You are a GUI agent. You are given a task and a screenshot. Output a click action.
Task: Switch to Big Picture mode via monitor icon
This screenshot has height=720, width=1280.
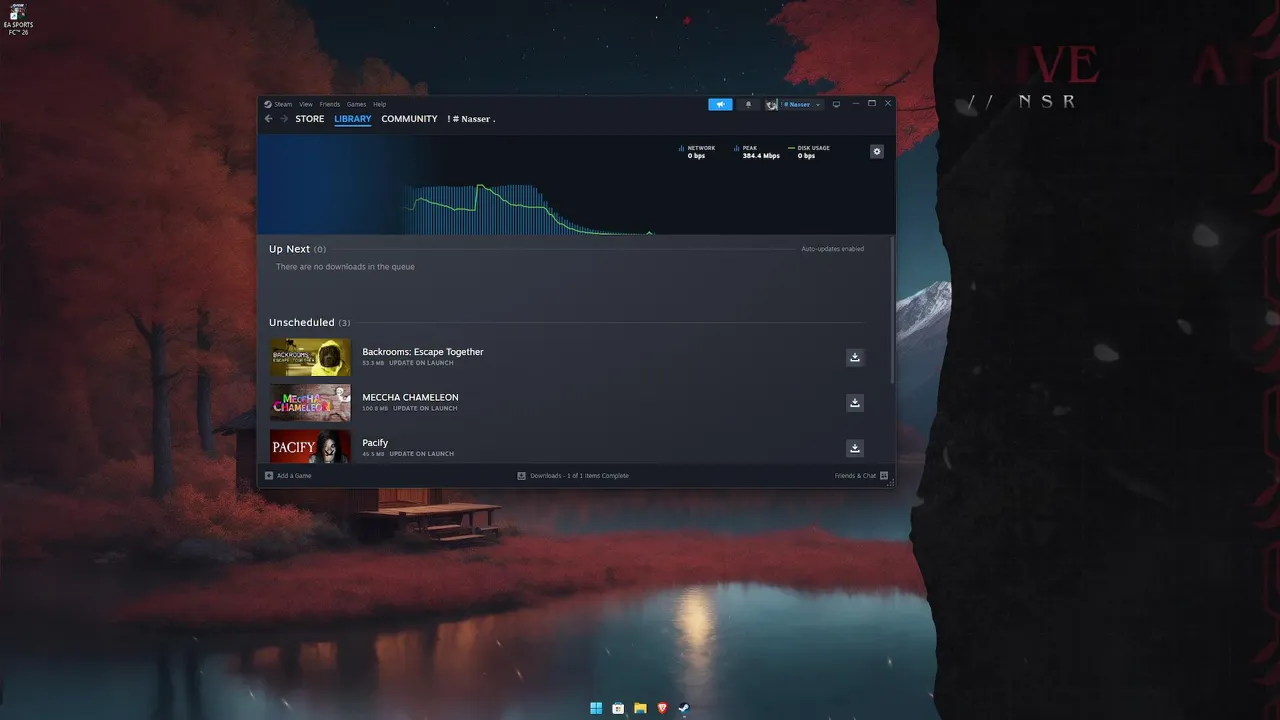[x=836, y=104]
